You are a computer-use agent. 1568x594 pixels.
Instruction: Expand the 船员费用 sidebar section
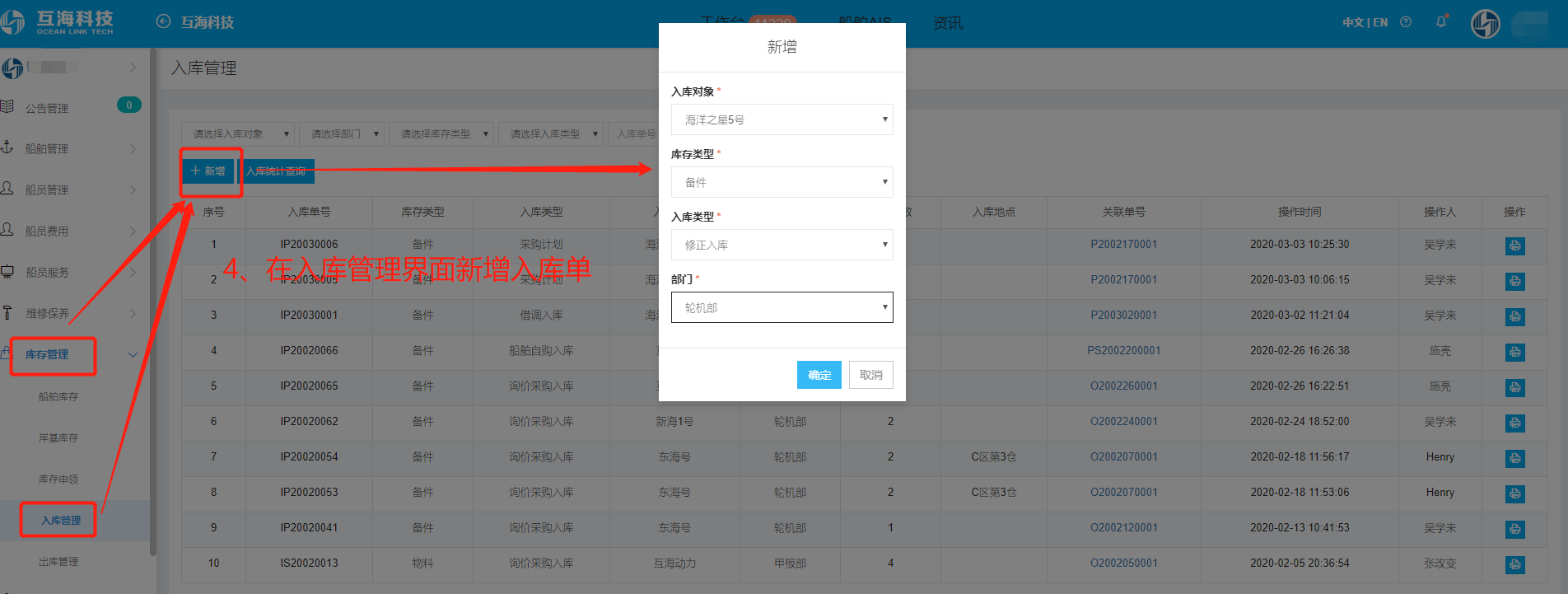click(x=133, y=231)
